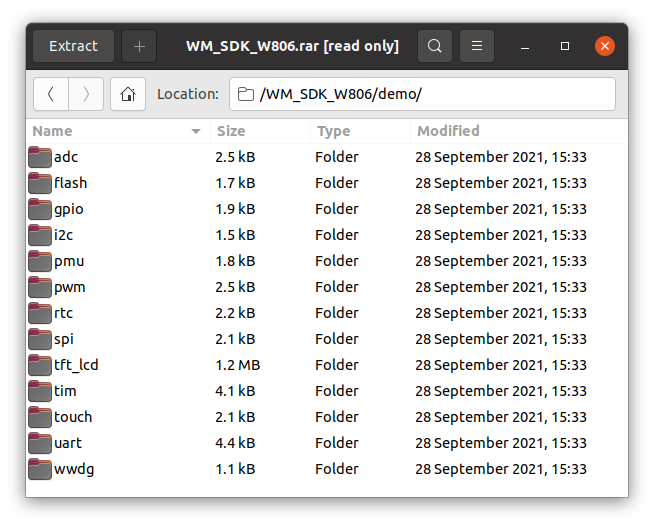Select the gpio folder icon
Image resolution: width=654 pixels, height=526 pixels.
click(40, 209)
